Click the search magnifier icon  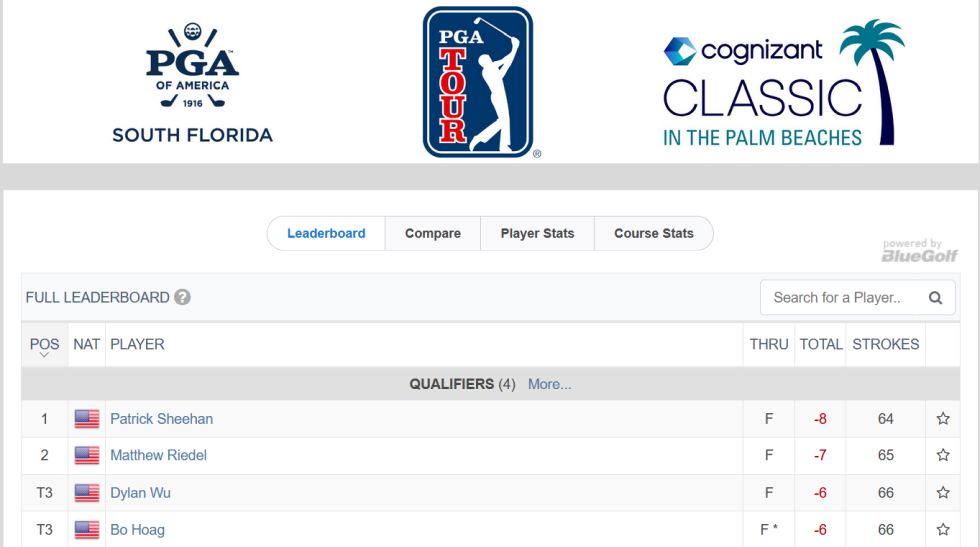(935, 298)
